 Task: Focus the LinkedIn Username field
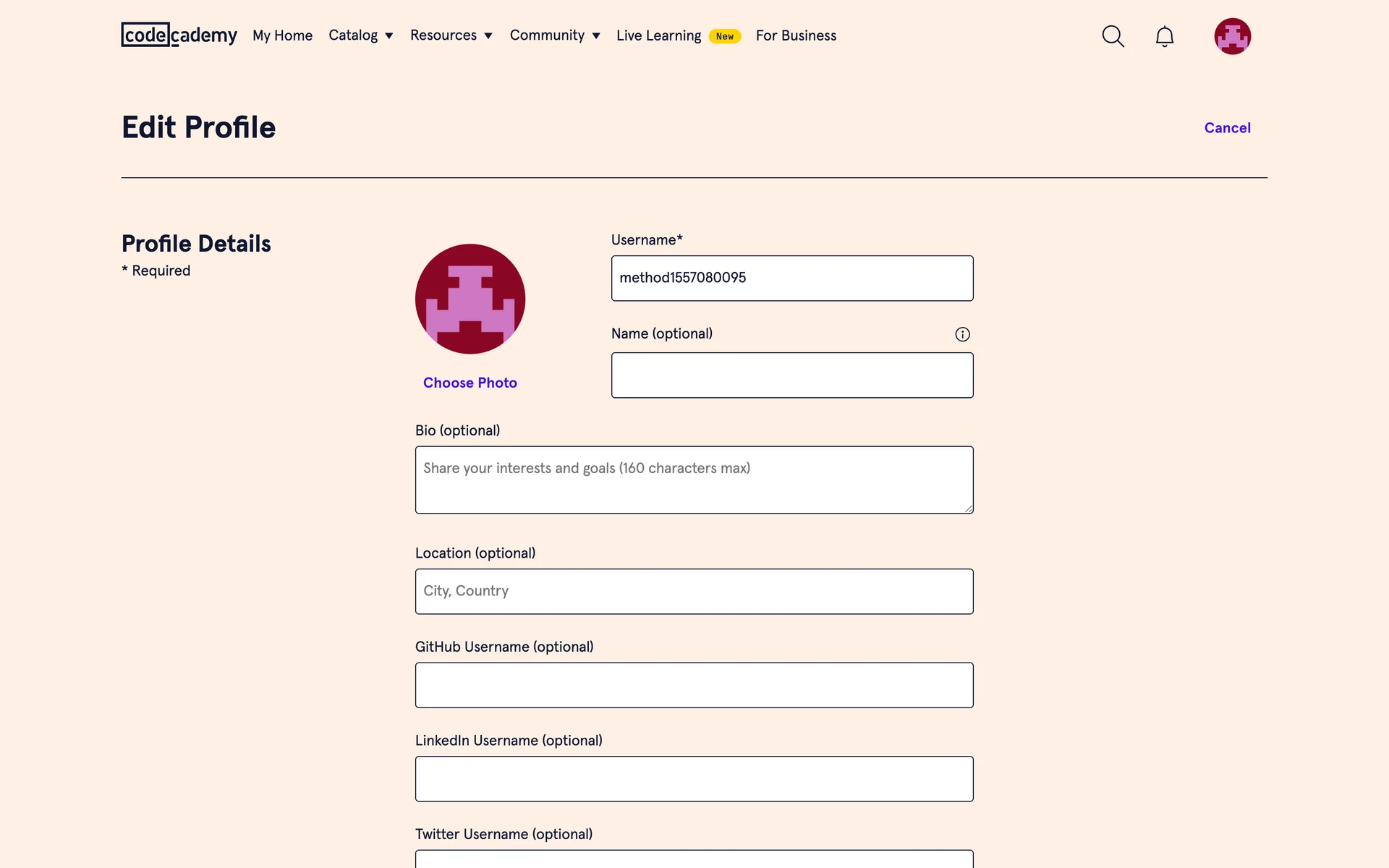tap(694, 779)
